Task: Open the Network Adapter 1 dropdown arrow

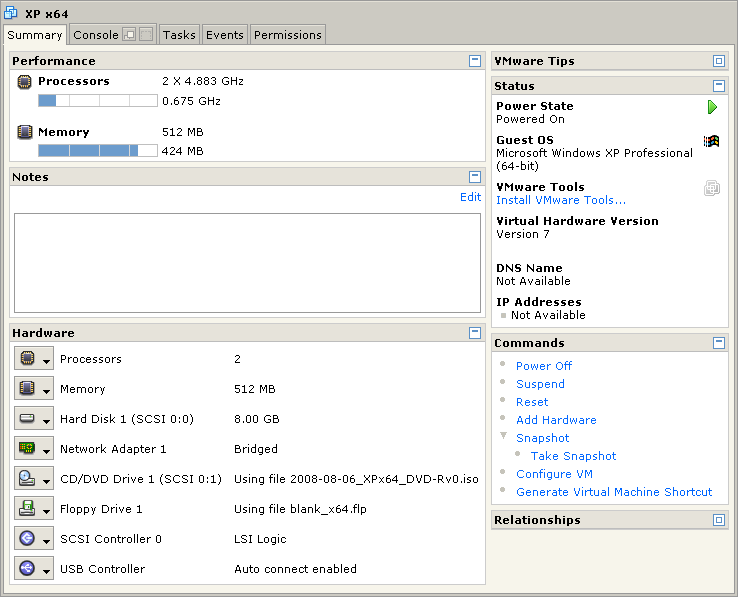Action: [46, 452]
